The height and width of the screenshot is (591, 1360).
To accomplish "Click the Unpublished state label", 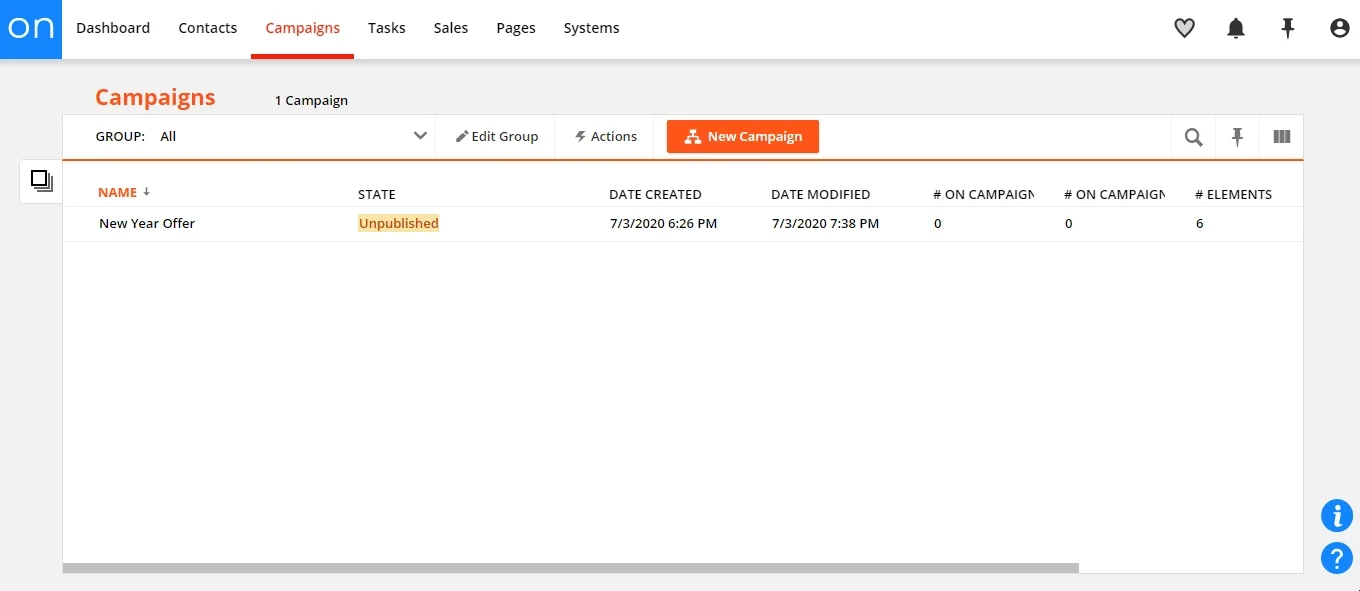I will click(399, 223).
